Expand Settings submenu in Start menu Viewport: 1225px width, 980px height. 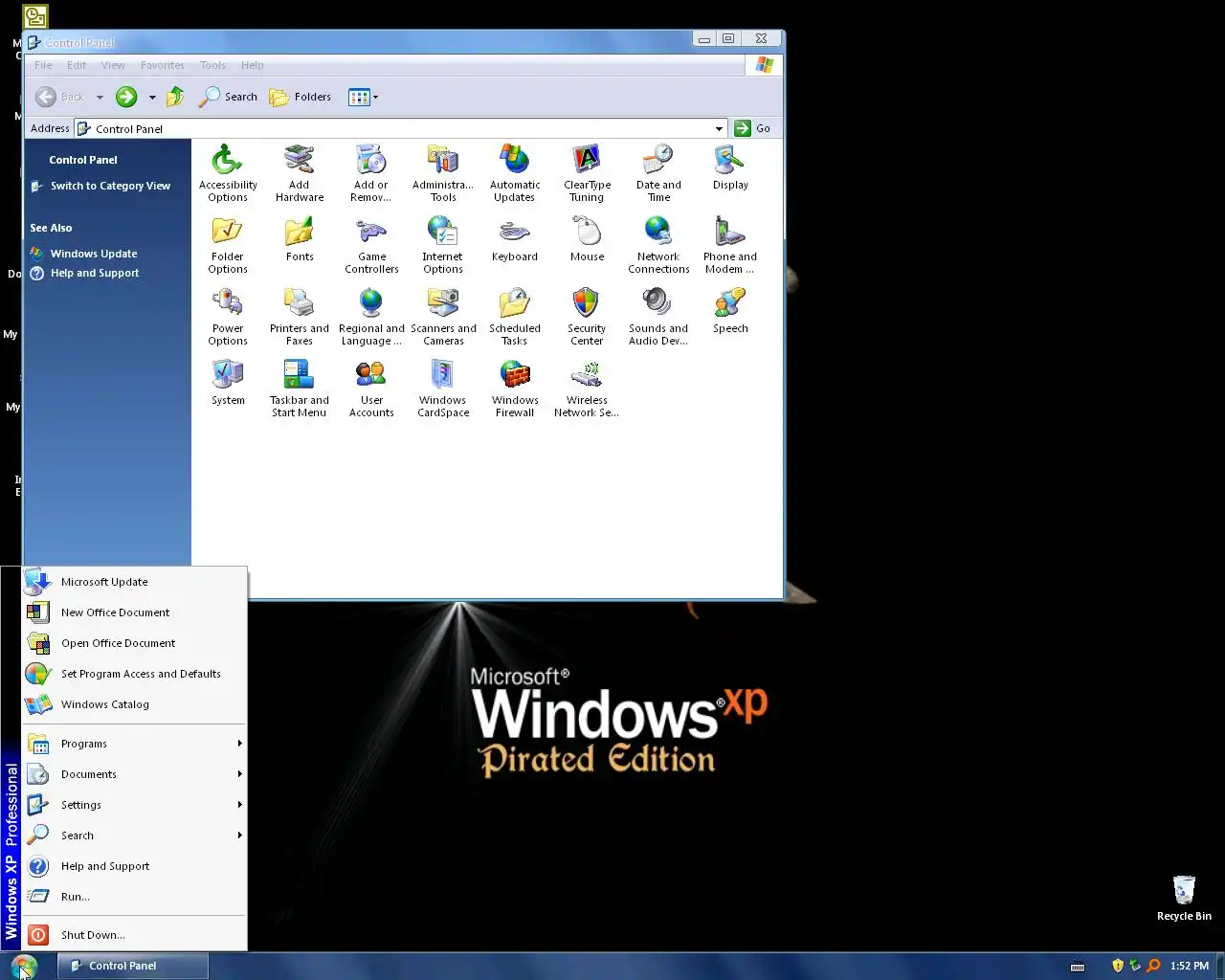coord(134,805)
